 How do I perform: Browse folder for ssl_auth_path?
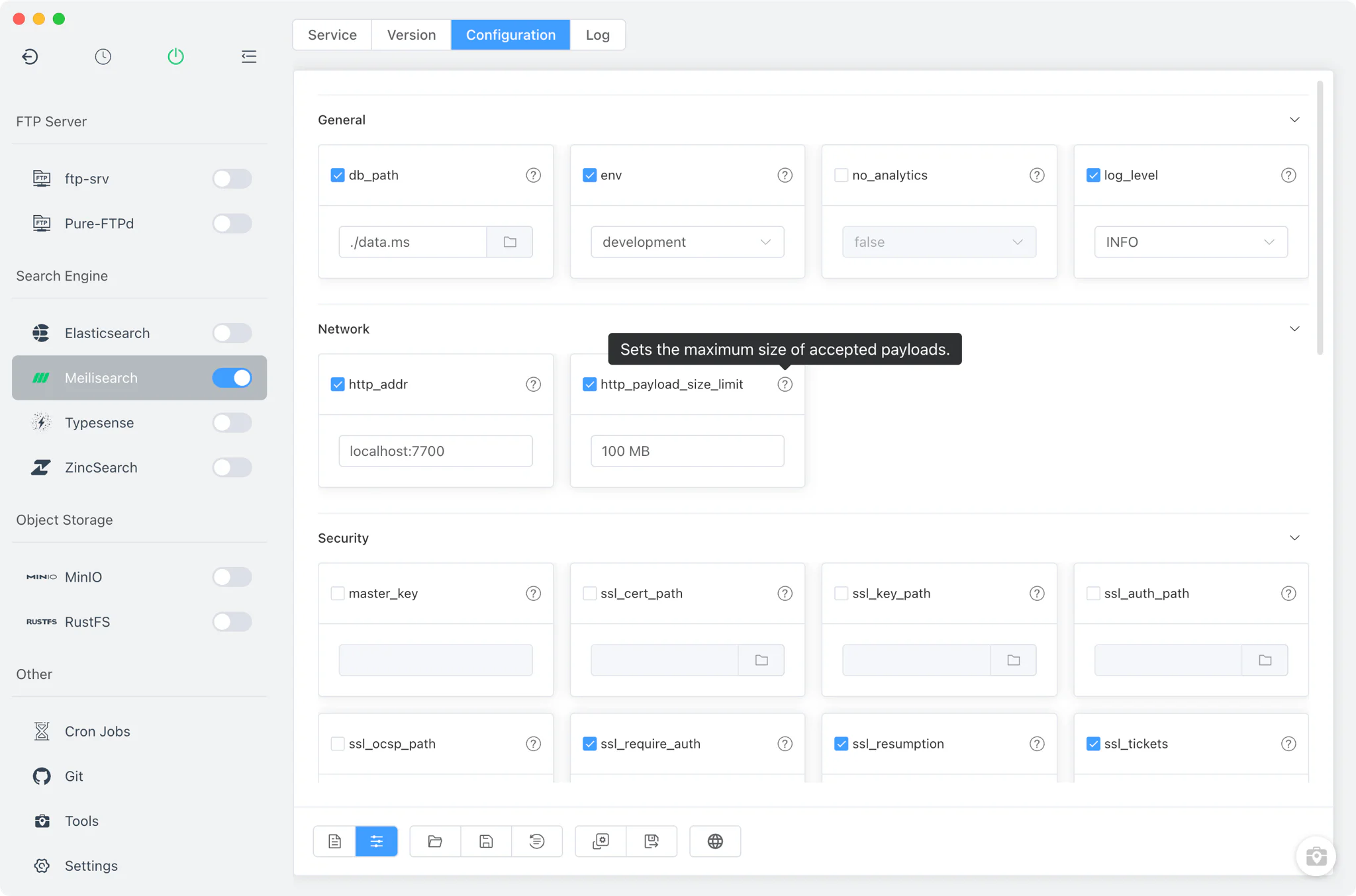(x=1265, y=660)
